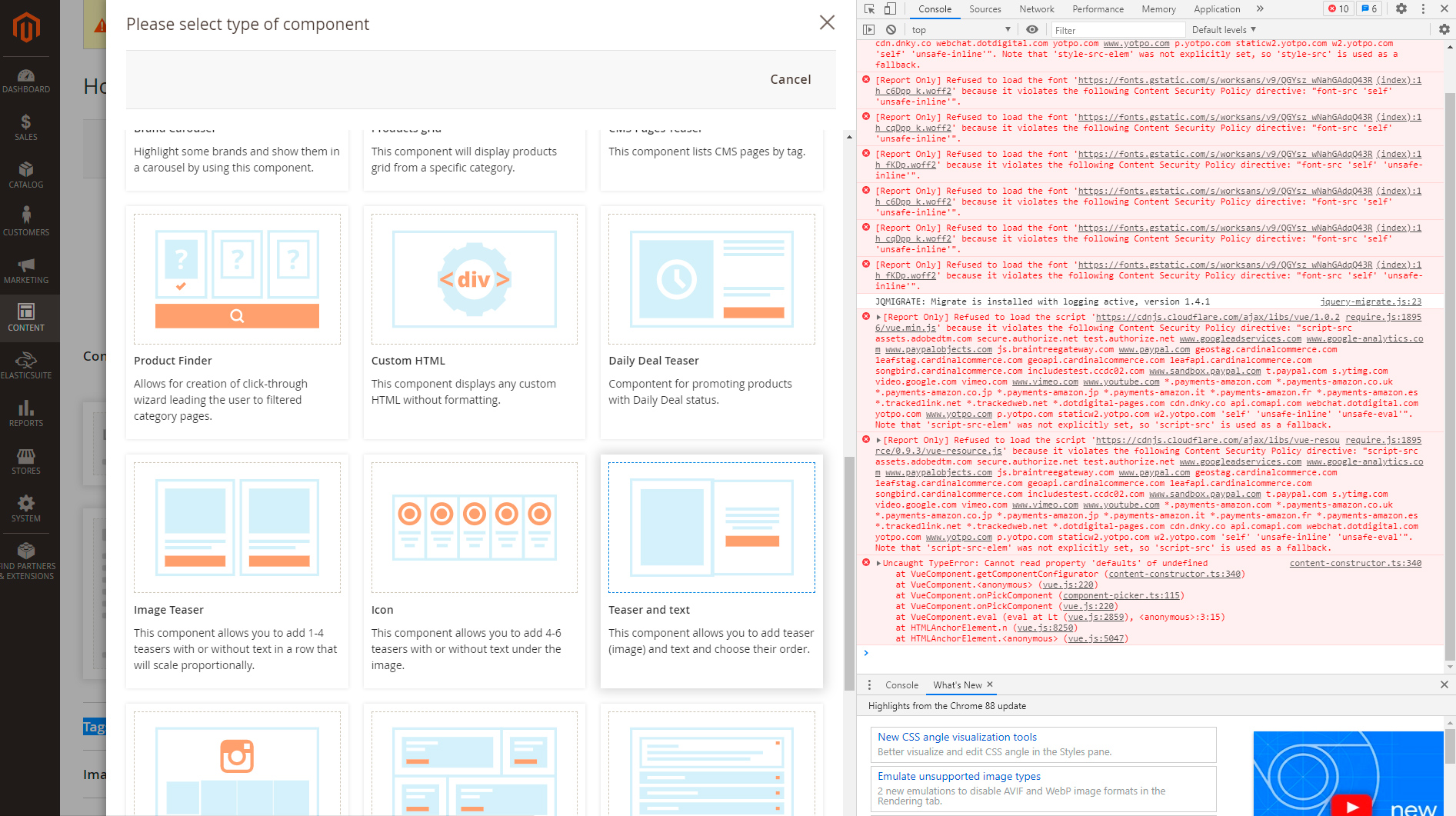Click the Cancel button in the component dialog
This screenshot has height=816, width=1456.
click(790, 79)
